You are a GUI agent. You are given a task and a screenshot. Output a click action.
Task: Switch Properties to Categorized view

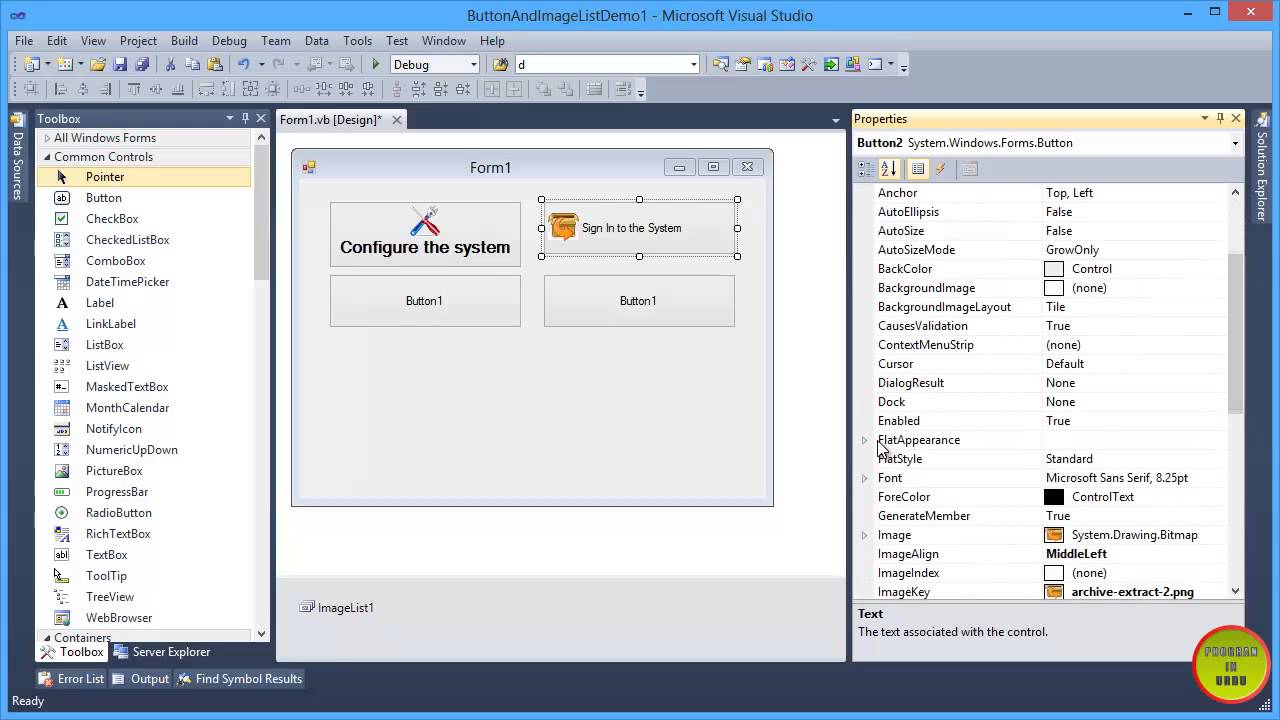pyautogui.click(x=866, y=169)
